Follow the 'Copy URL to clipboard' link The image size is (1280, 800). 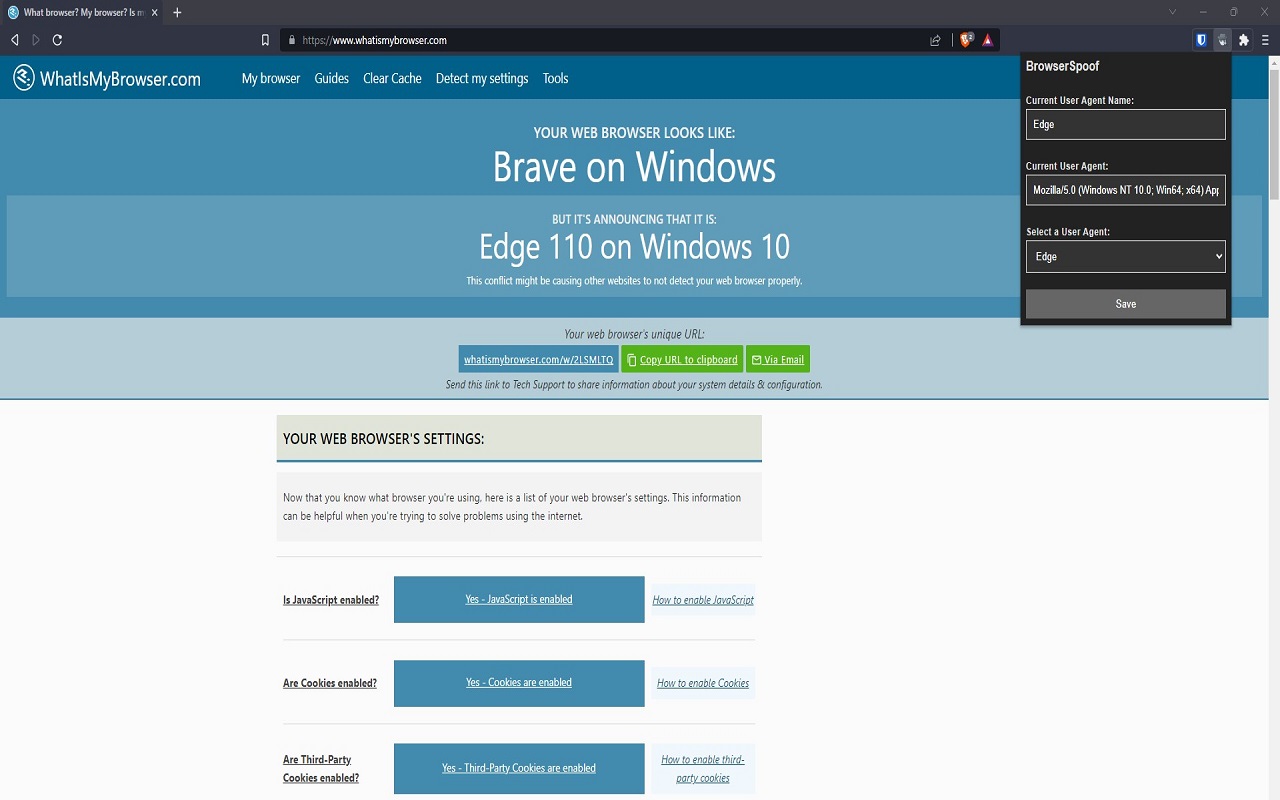pos(682,359)
